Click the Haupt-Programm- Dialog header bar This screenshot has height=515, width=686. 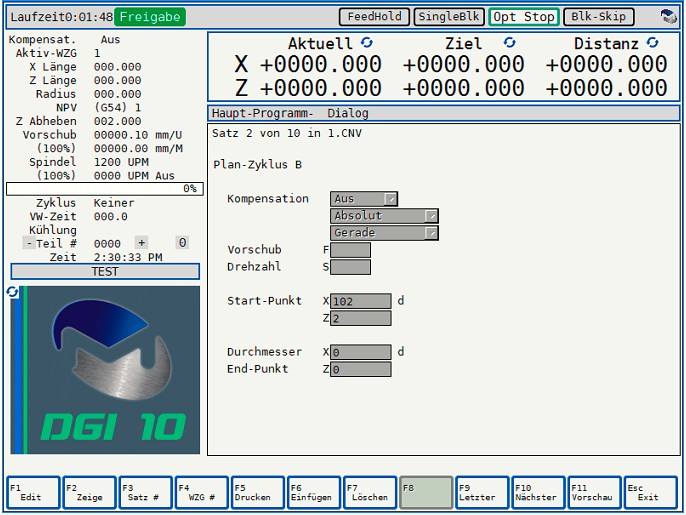pyautogui.click(x=444, y=113)
